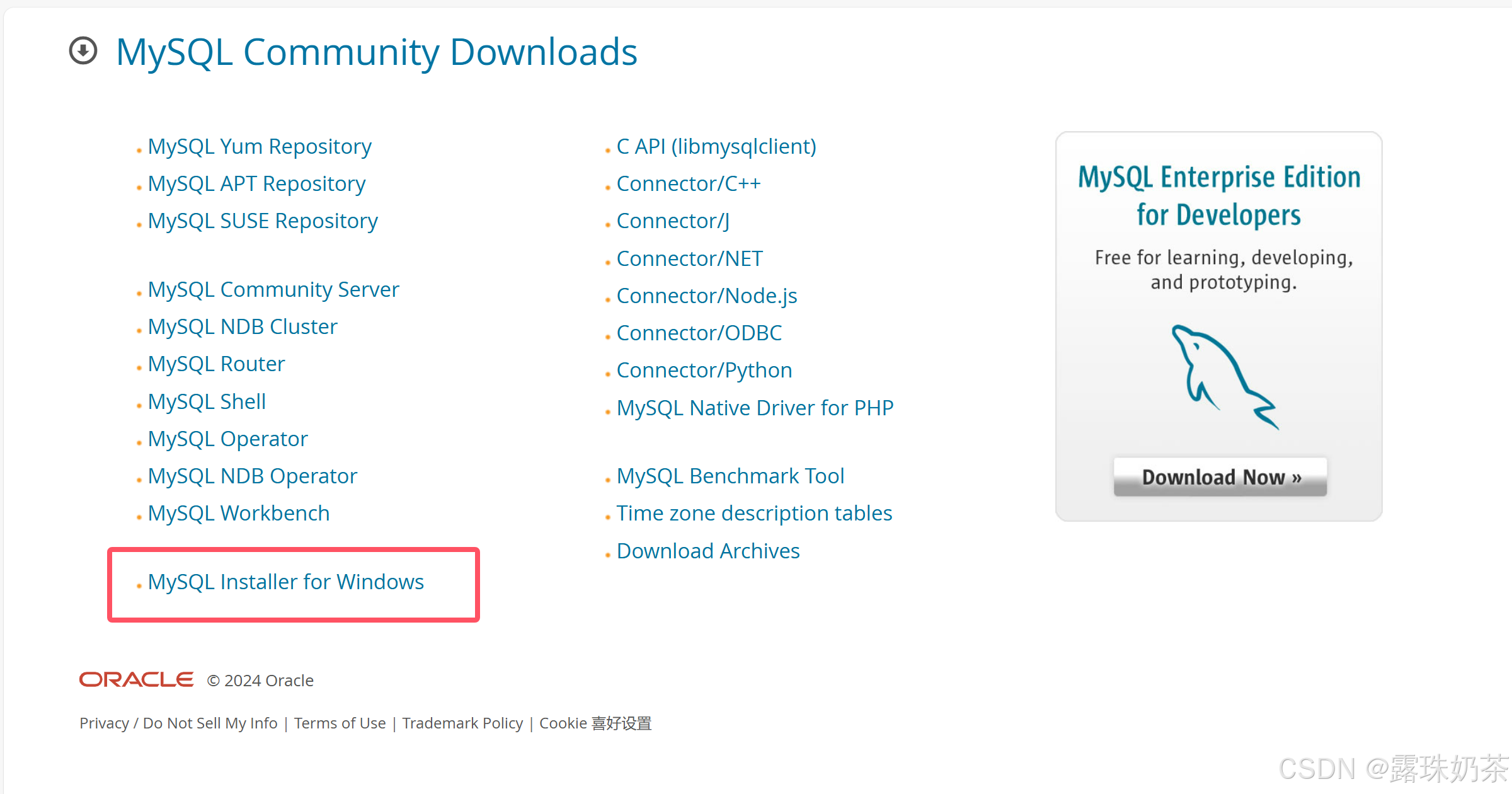Viewport: 1512px width, 794px height.
Task: Click the Connector/Python link
Action: coord(704,371)
